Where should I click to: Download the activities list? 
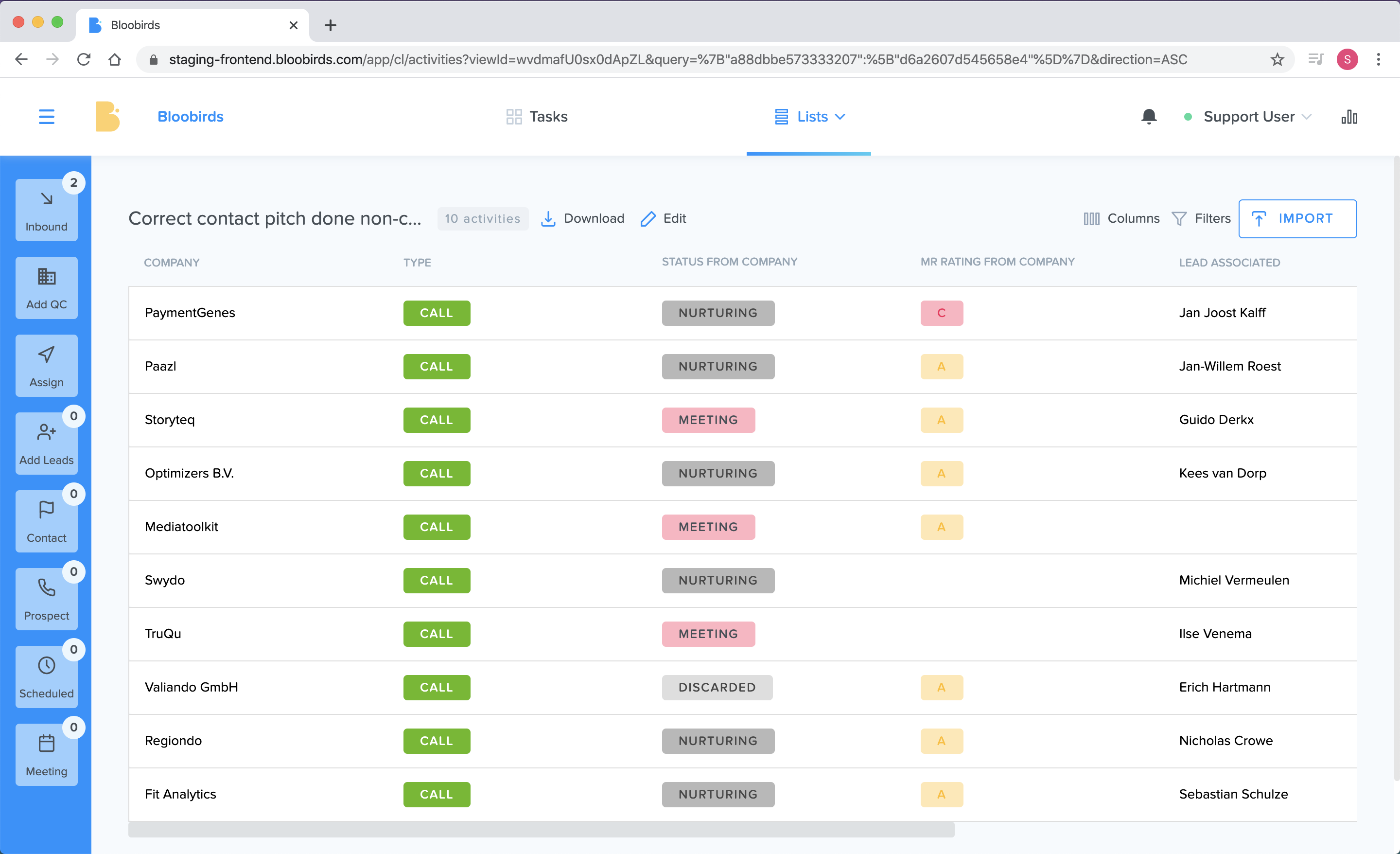click(x=582, y=218)
